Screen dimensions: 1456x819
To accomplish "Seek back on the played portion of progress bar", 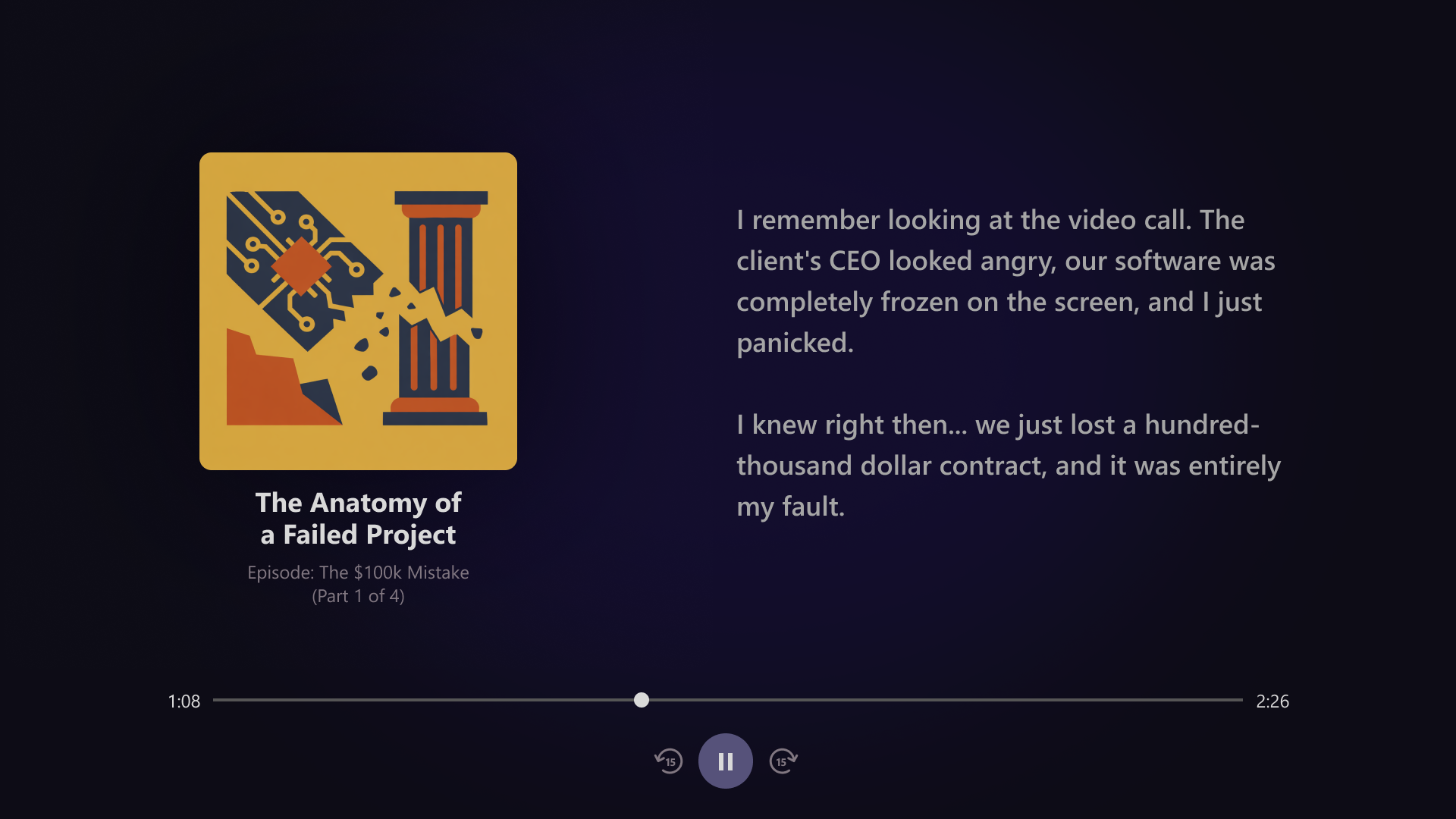I will coord(425,700).
